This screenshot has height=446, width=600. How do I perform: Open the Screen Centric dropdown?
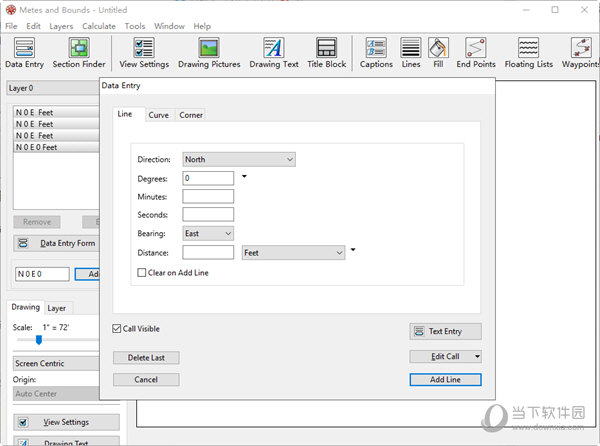coord(56,363)
